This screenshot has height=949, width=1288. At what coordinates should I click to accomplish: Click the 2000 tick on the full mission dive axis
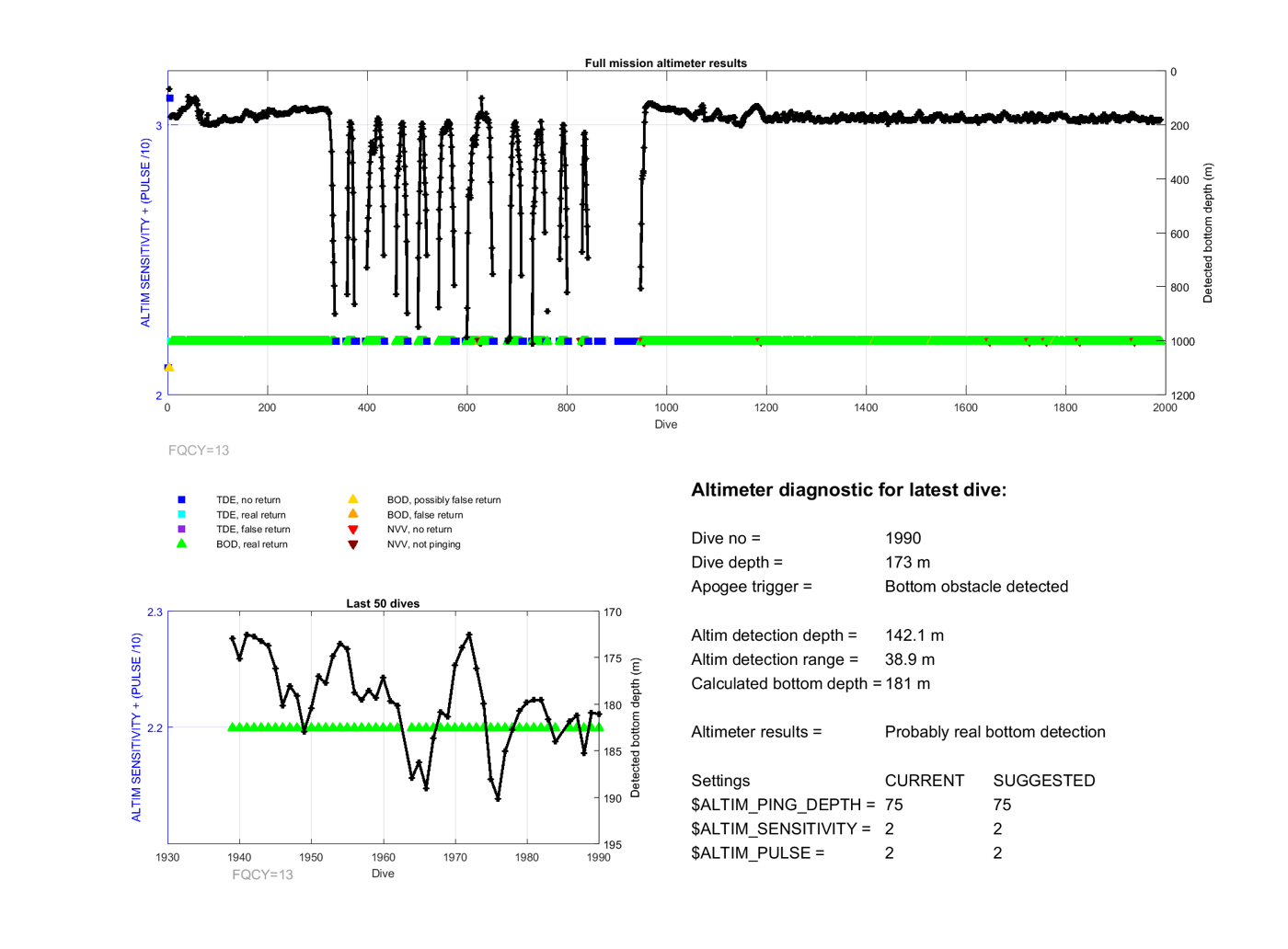tap(1165, 408)
